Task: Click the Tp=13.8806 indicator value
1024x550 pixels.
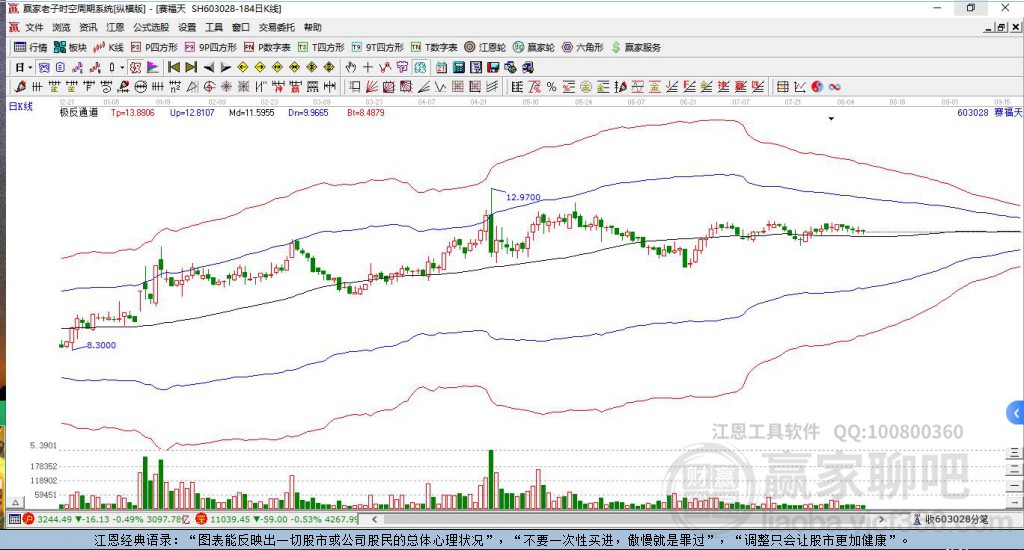Action: [x=133, y=112]
